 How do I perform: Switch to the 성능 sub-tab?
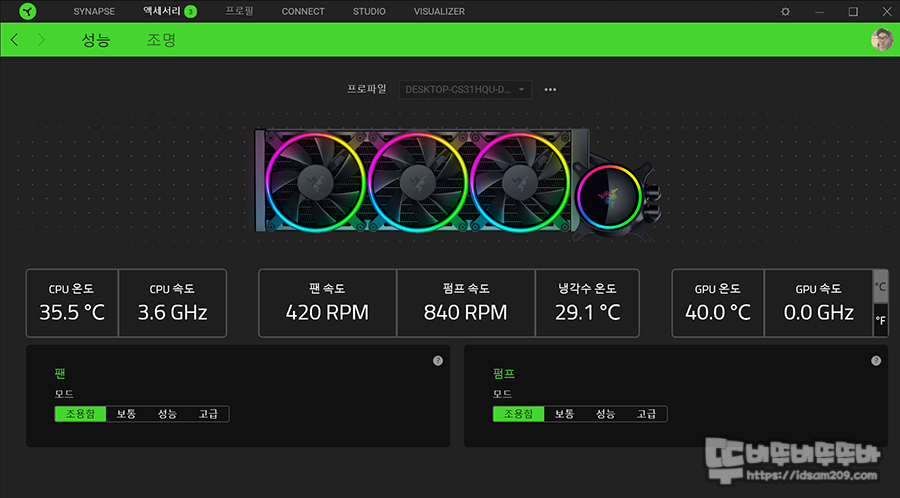[x=96, y=40]
